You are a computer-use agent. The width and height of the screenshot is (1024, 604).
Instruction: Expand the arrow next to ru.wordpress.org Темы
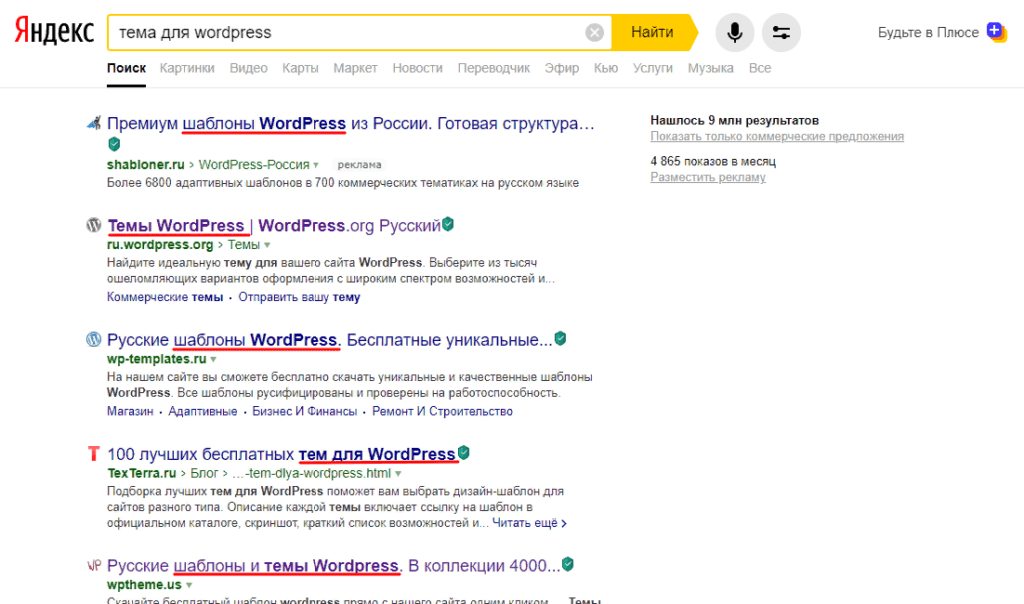[267, 246]
